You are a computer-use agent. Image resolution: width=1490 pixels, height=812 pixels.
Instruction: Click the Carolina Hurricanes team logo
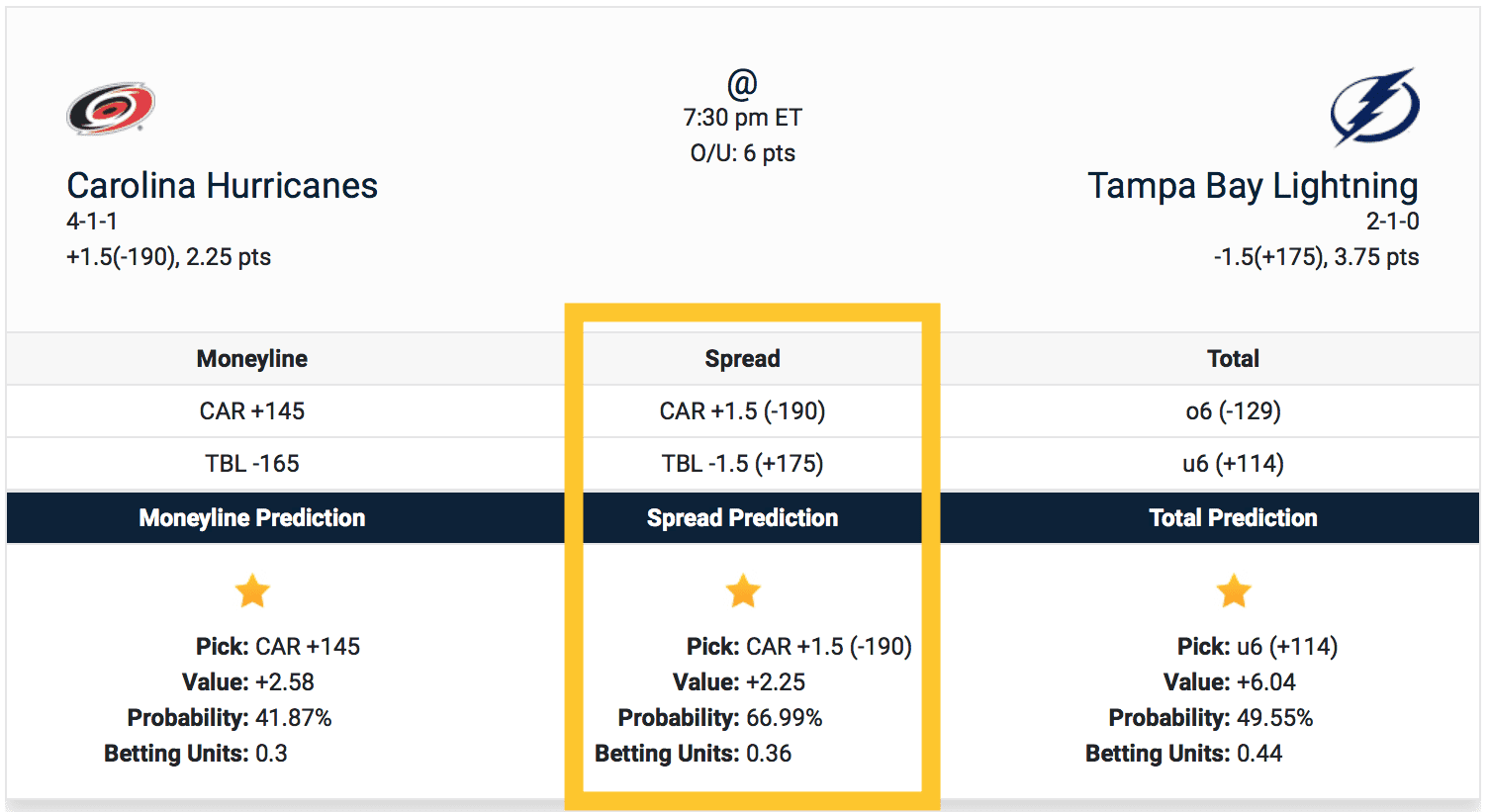(x=111, y=108)
